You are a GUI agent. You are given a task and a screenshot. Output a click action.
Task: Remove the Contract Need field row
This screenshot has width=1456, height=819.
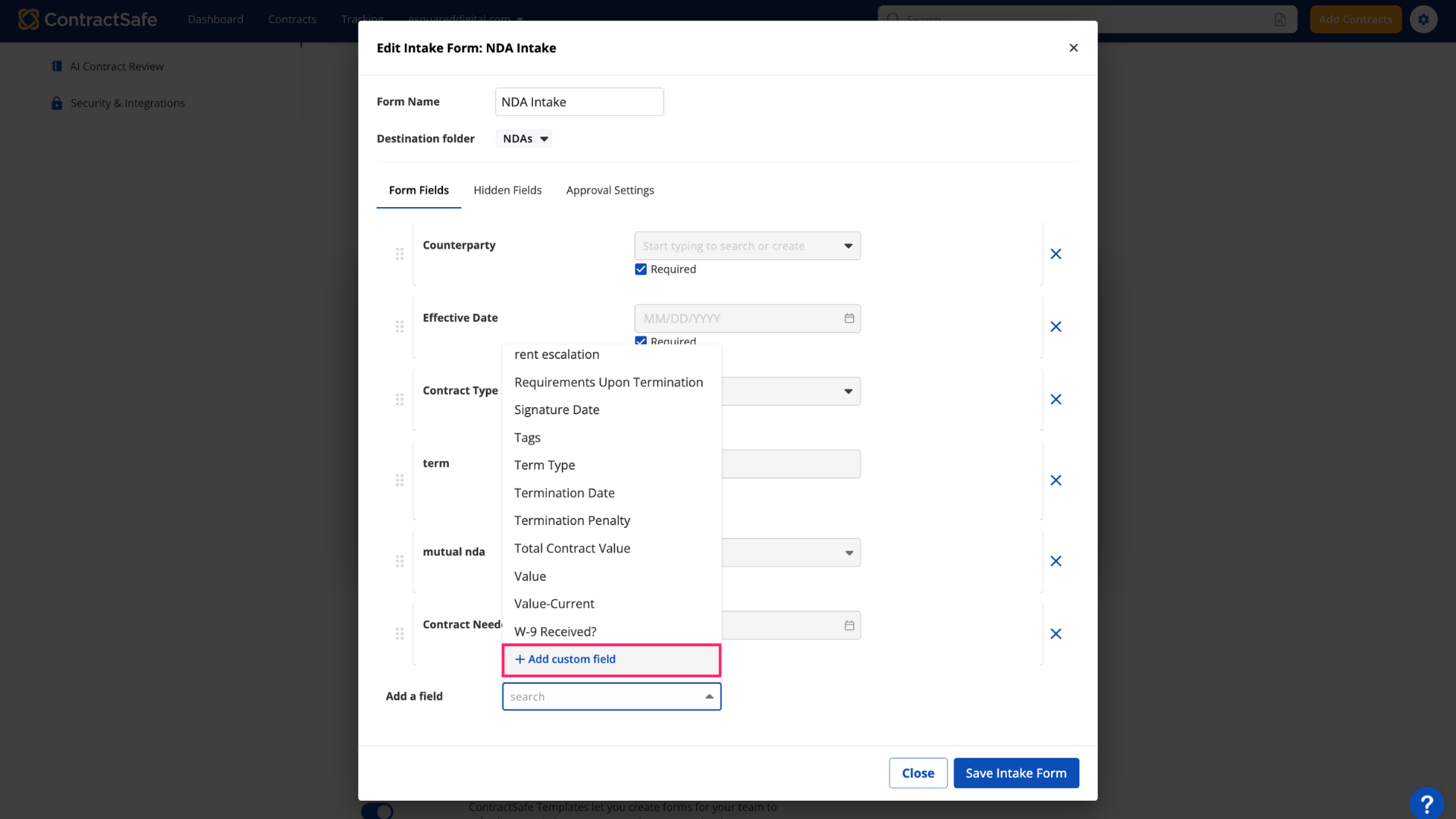click(1056, 634)
